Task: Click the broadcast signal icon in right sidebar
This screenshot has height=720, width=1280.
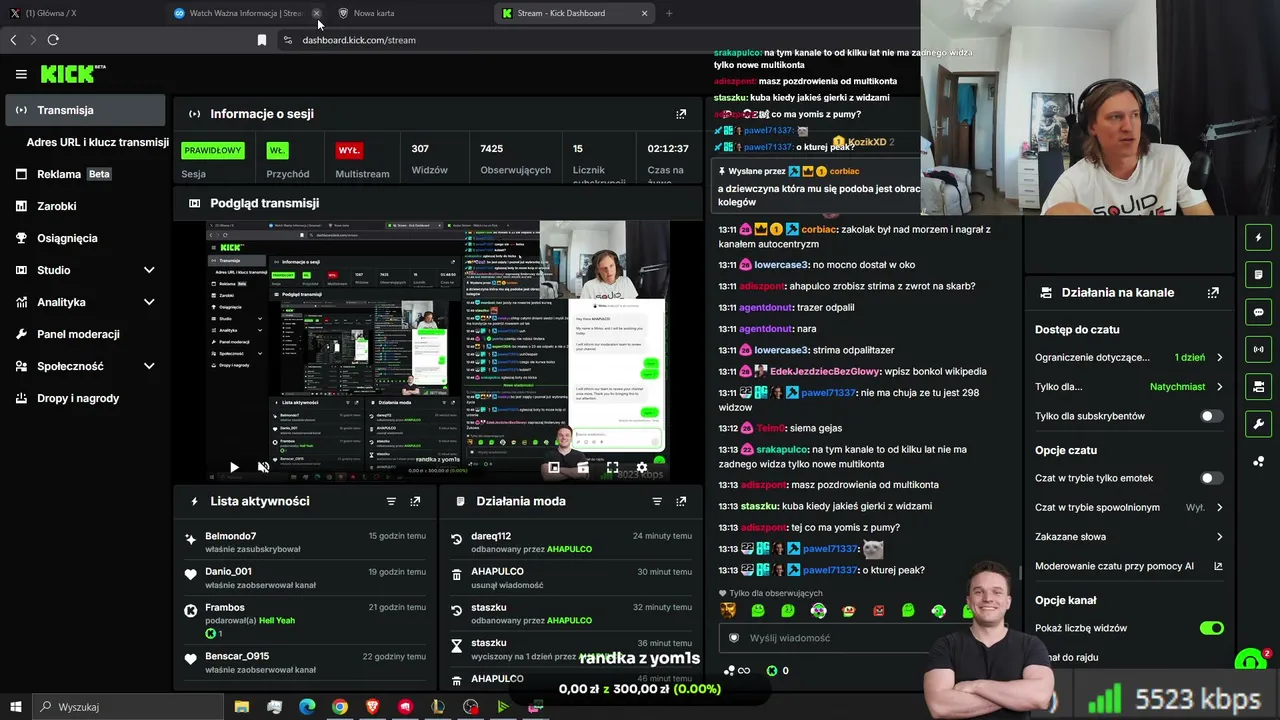Action: (1258, 349)
